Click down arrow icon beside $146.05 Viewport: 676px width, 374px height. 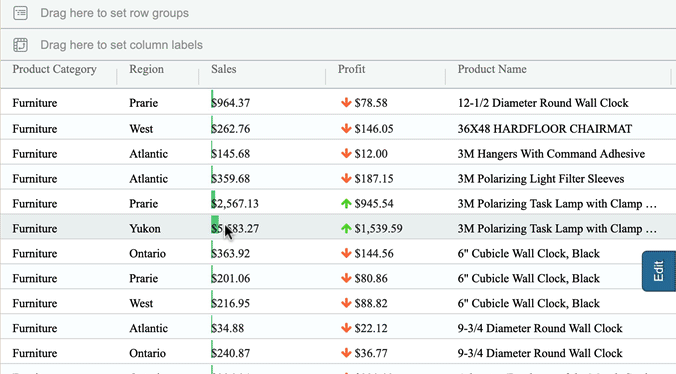click(346, 128)
